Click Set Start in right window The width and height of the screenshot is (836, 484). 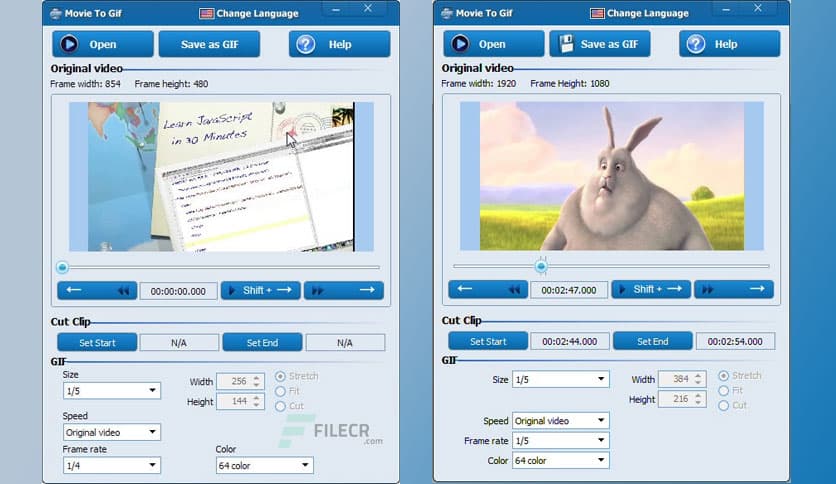(488, 341)
